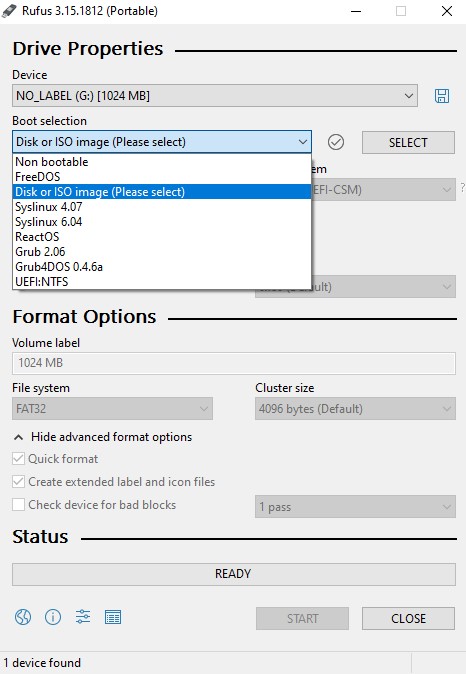466x674 pixels.
Task: Choose FreeDOS boot option
Action: click(x=162, y=177)
